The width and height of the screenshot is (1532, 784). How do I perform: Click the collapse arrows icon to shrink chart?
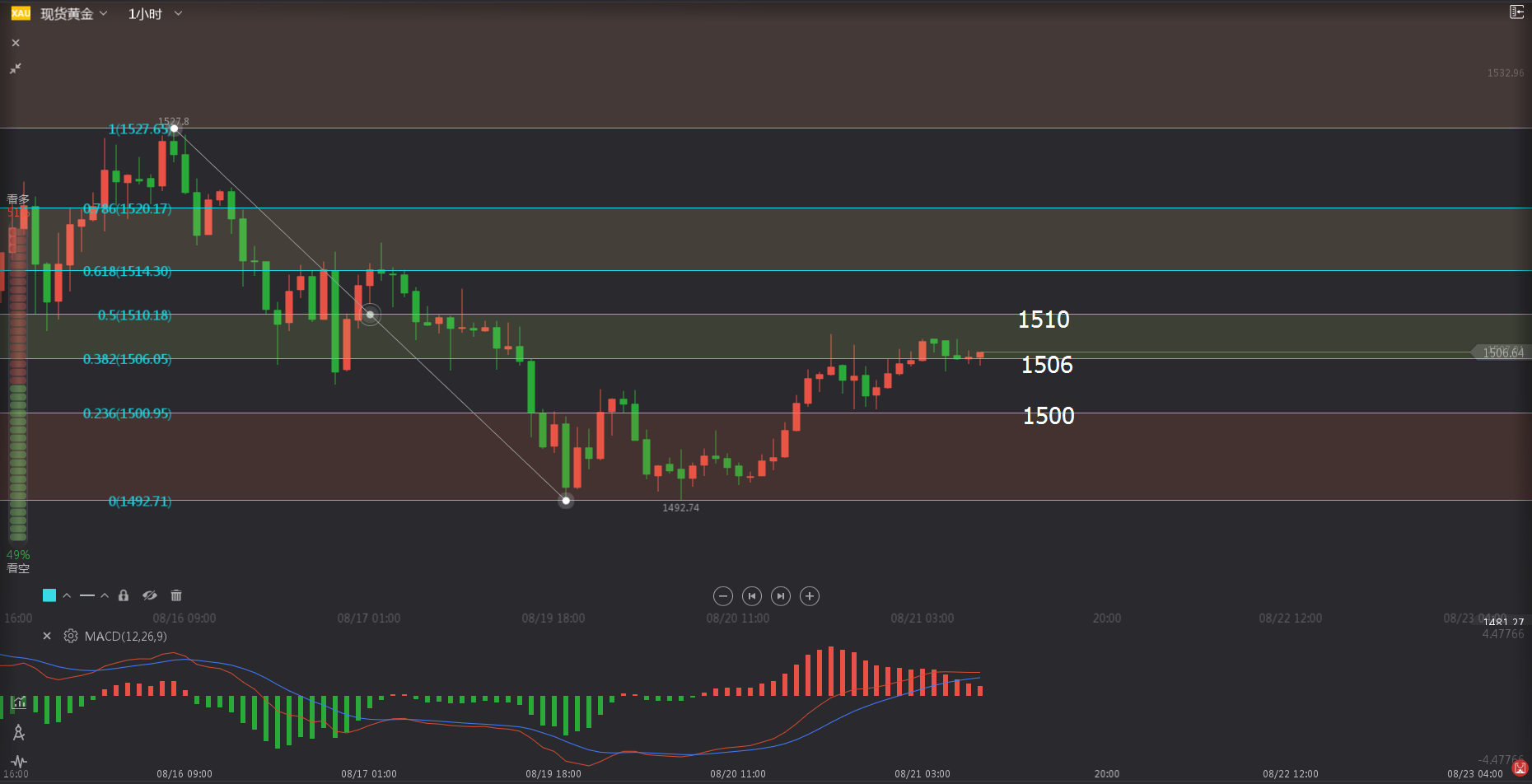(x=16, y=68)
